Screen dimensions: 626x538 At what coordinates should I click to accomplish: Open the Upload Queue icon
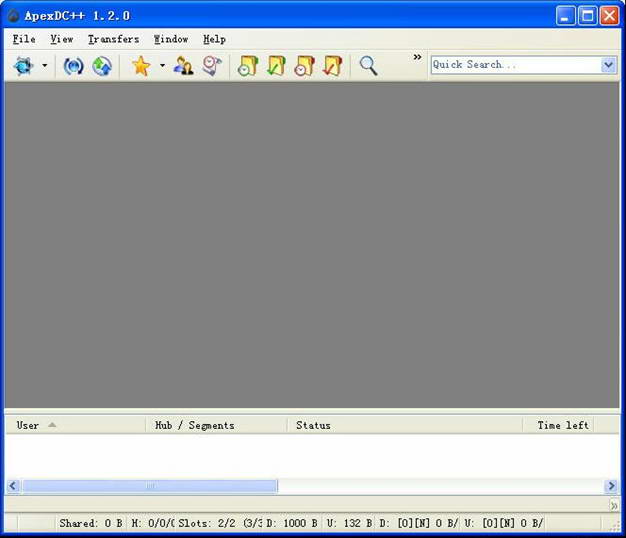(x=305, y=66)
